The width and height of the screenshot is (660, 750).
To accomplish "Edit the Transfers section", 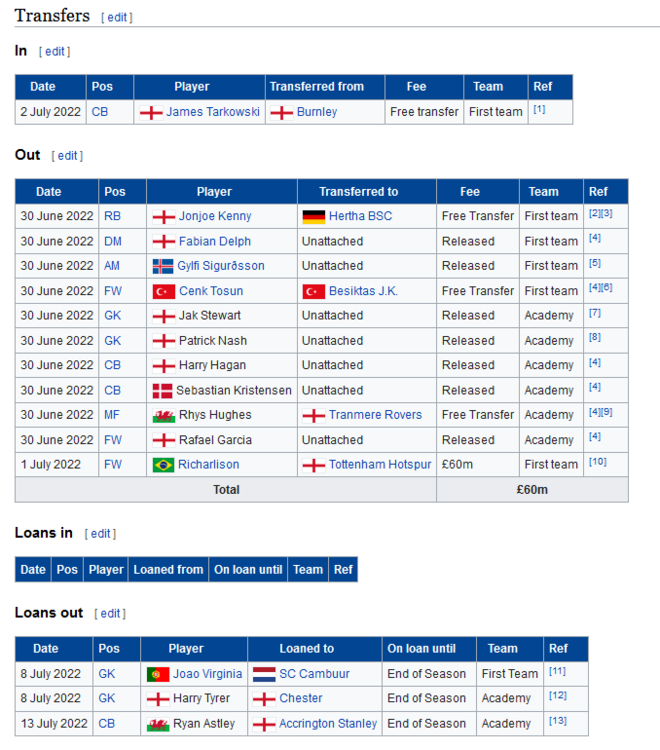I will pyautogui.click(x=117, y=17).
